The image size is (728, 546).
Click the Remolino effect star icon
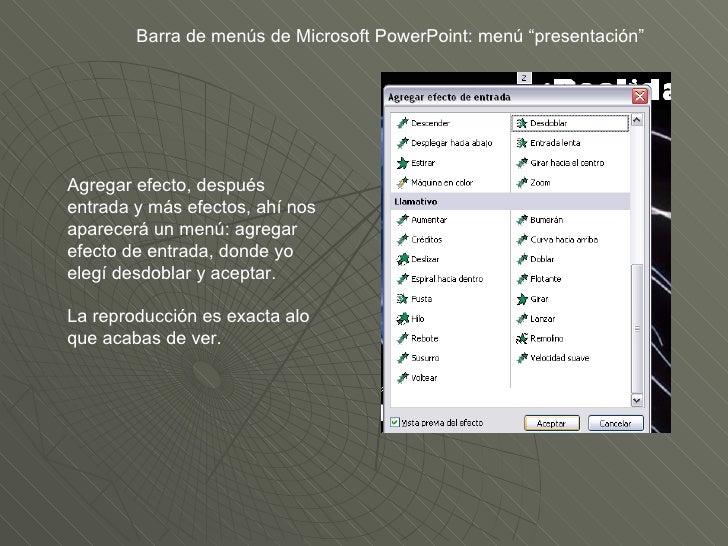point(522,338)
